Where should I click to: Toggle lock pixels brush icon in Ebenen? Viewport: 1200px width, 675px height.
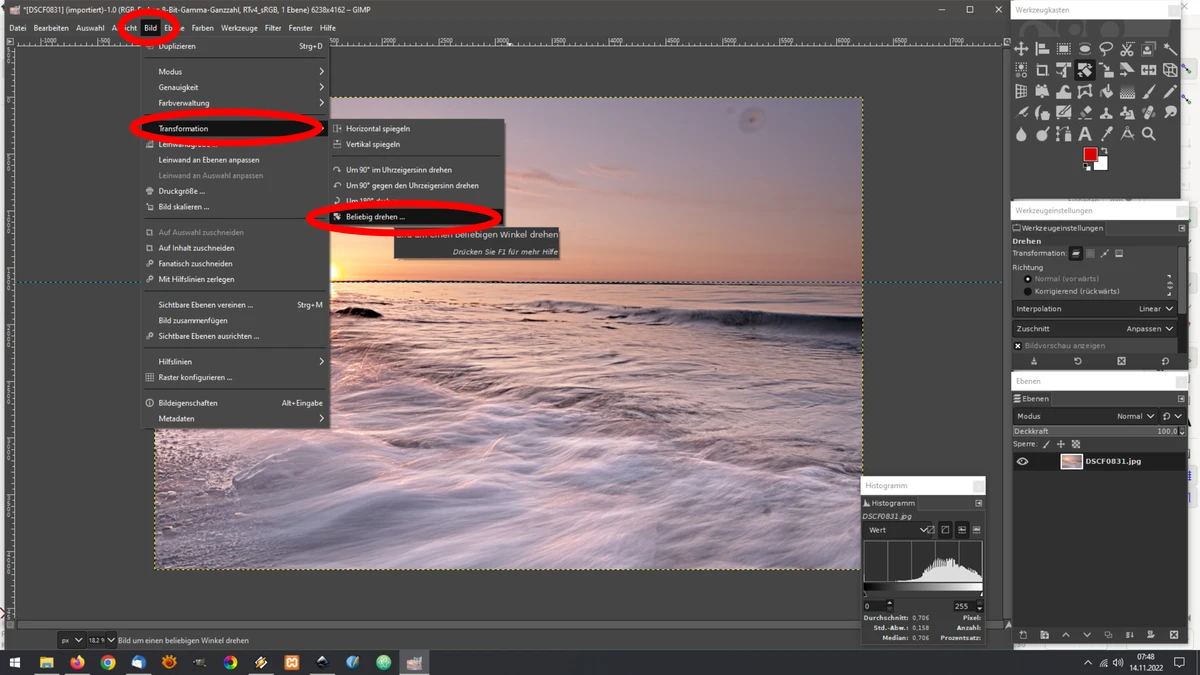click(x=1046, y=444)
